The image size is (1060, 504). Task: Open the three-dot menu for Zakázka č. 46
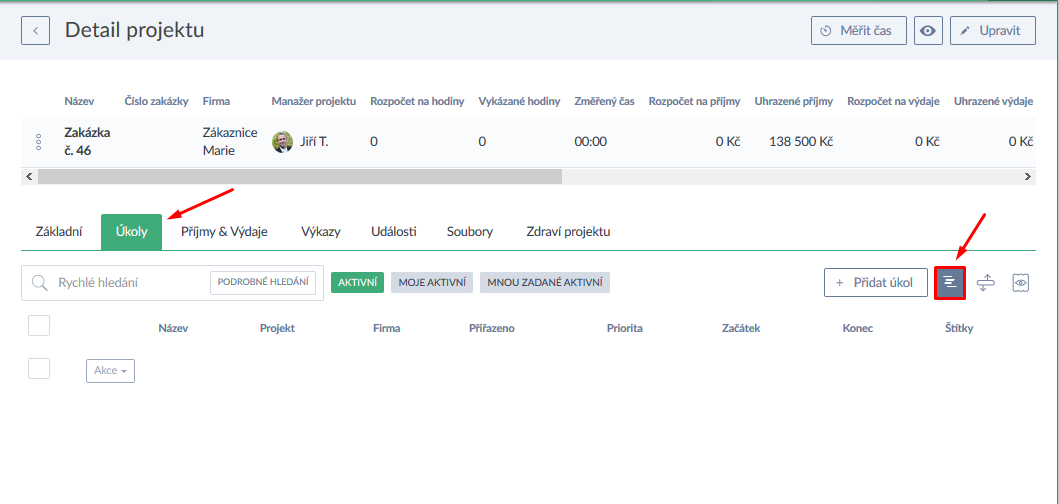38,142
